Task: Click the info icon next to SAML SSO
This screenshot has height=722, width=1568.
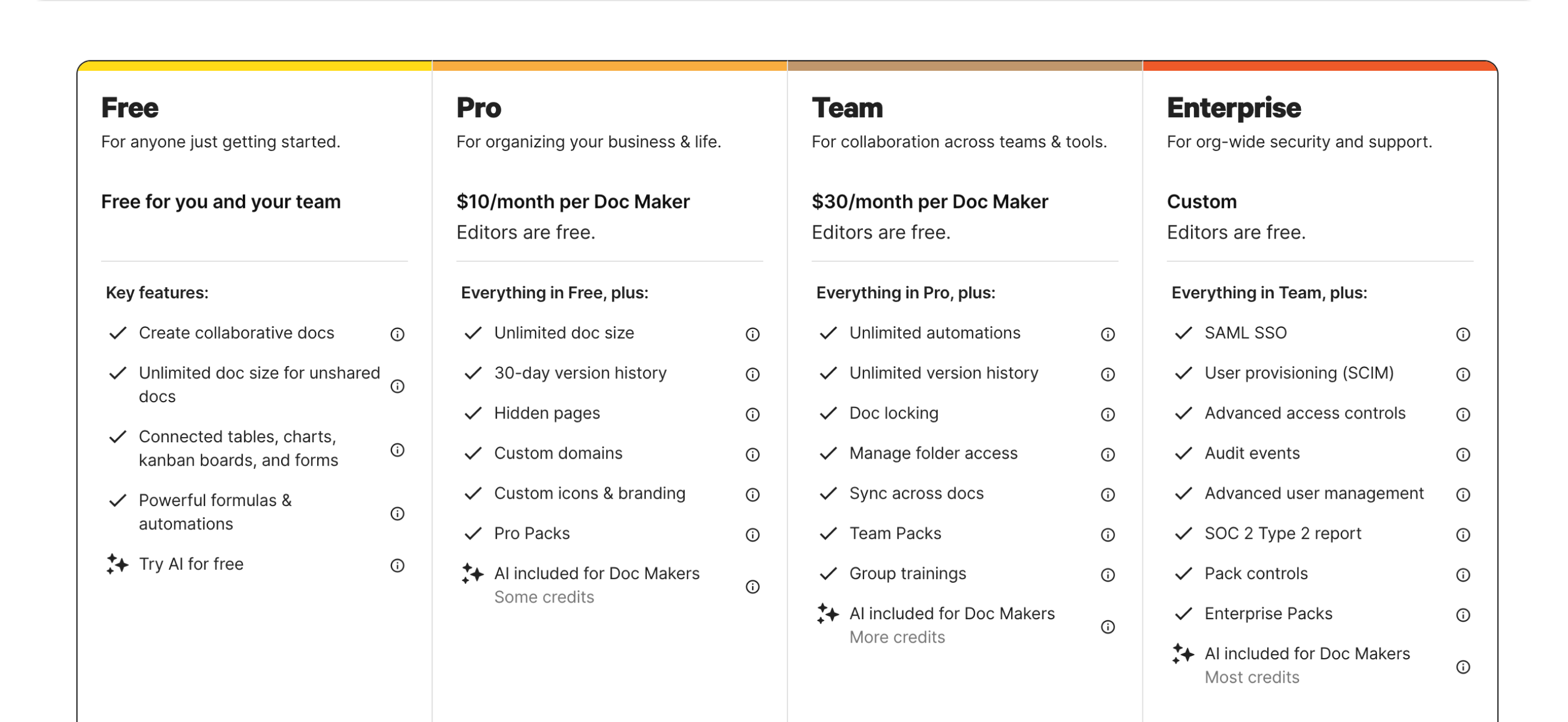Action: click(x=1463, y=334)
